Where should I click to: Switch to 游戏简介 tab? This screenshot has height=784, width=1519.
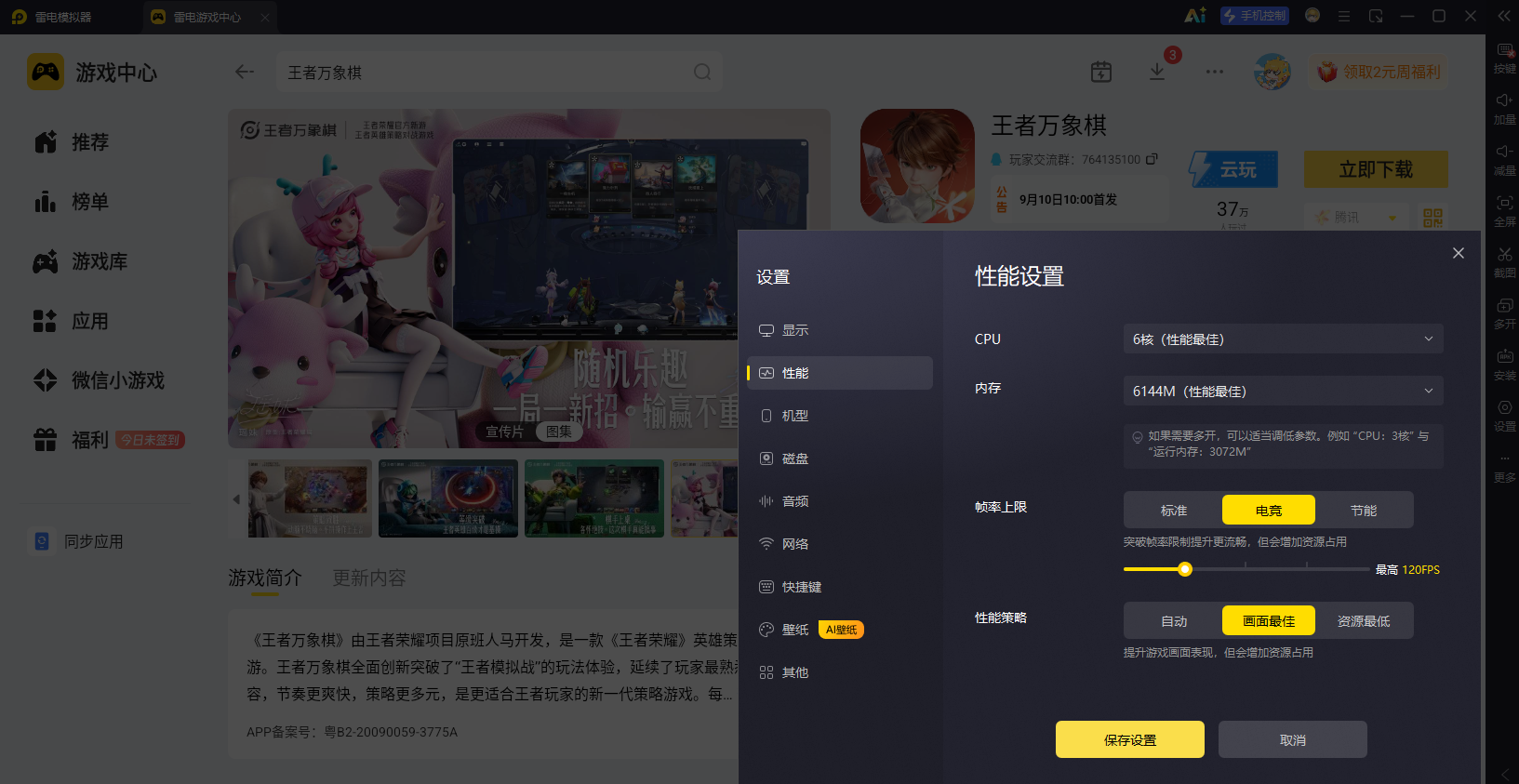coord(265,578)
